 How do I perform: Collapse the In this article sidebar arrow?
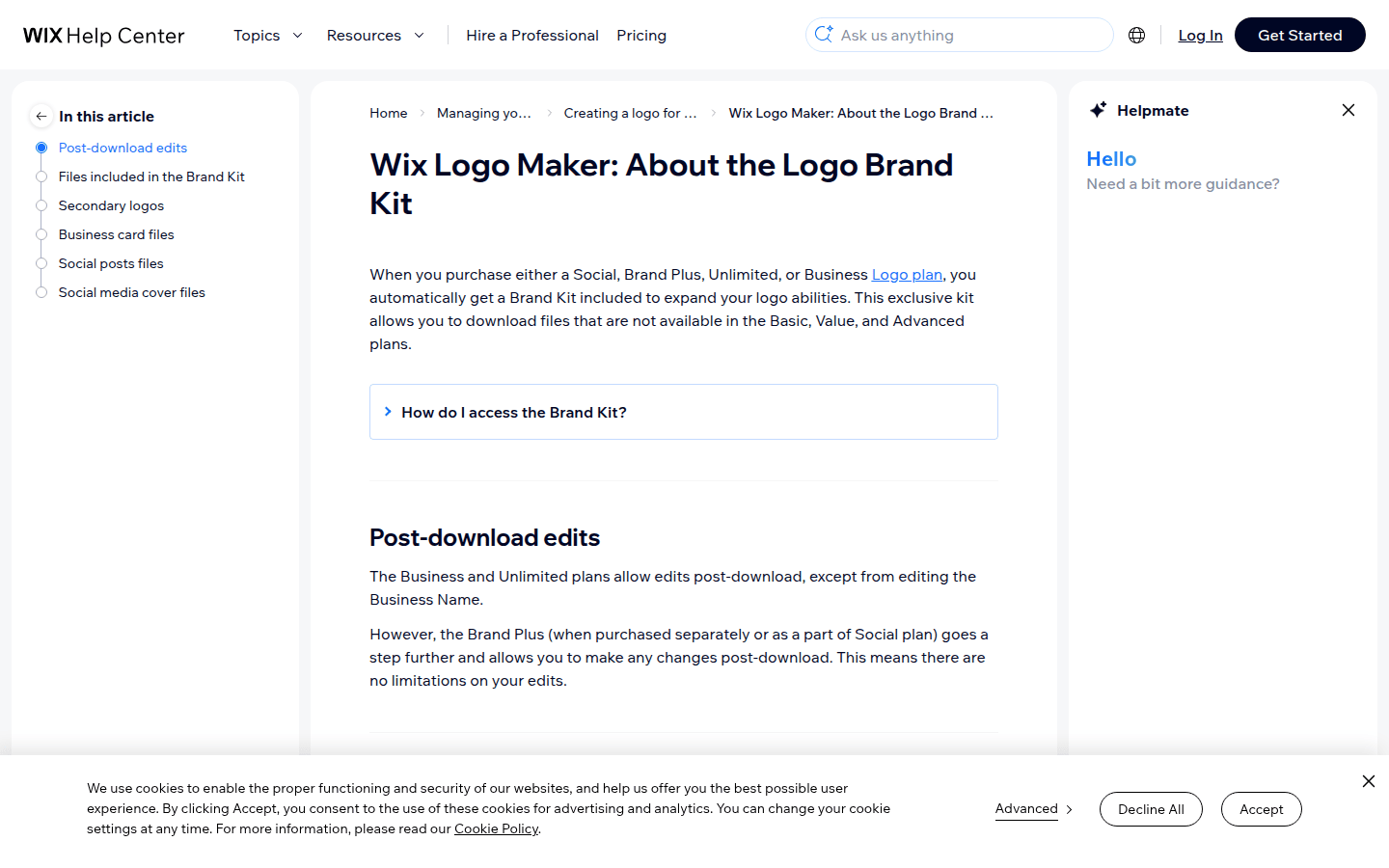41,116
